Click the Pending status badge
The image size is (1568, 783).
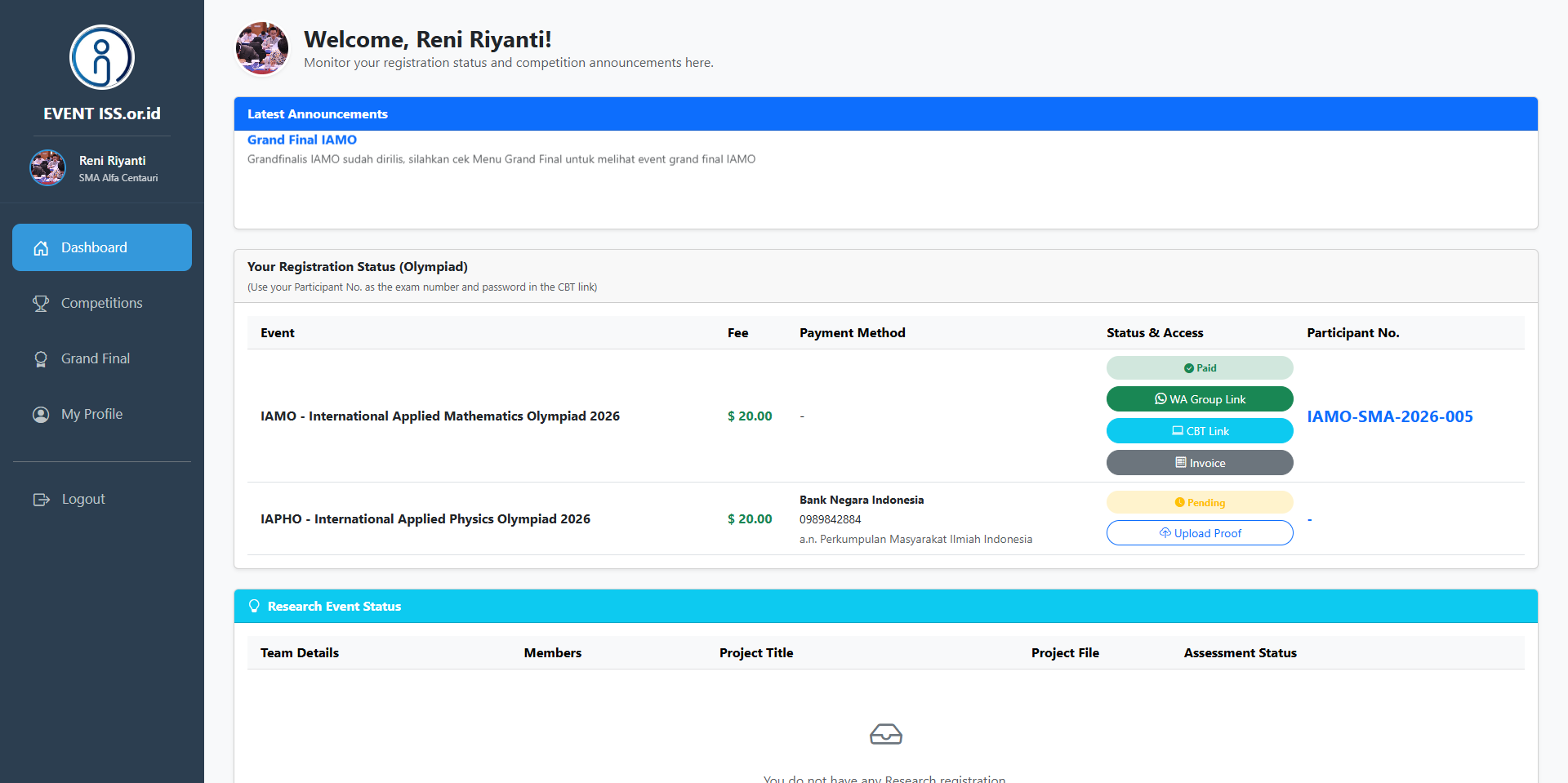(1200, 503)
